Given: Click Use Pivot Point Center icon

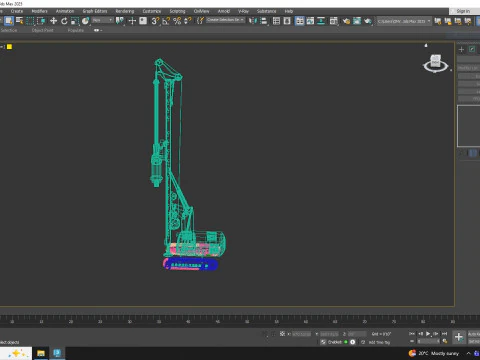Looking at the screenshot, I should [x=120, y=21].
